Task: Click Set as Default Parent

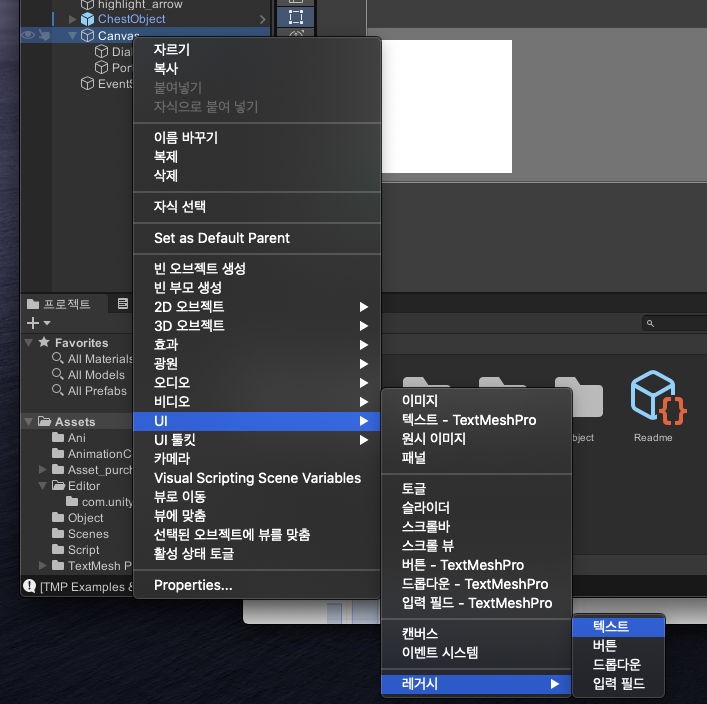Action: pyautogui.click(x=257, y=238)
